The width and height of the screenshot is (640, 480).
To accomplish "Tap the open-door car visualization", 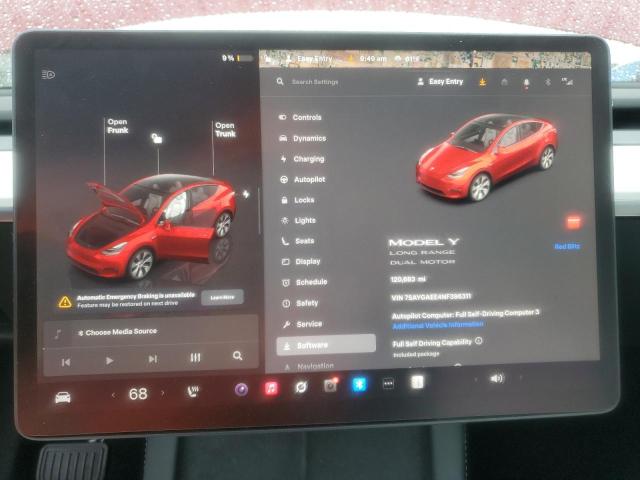I will (x=151, y=227).
